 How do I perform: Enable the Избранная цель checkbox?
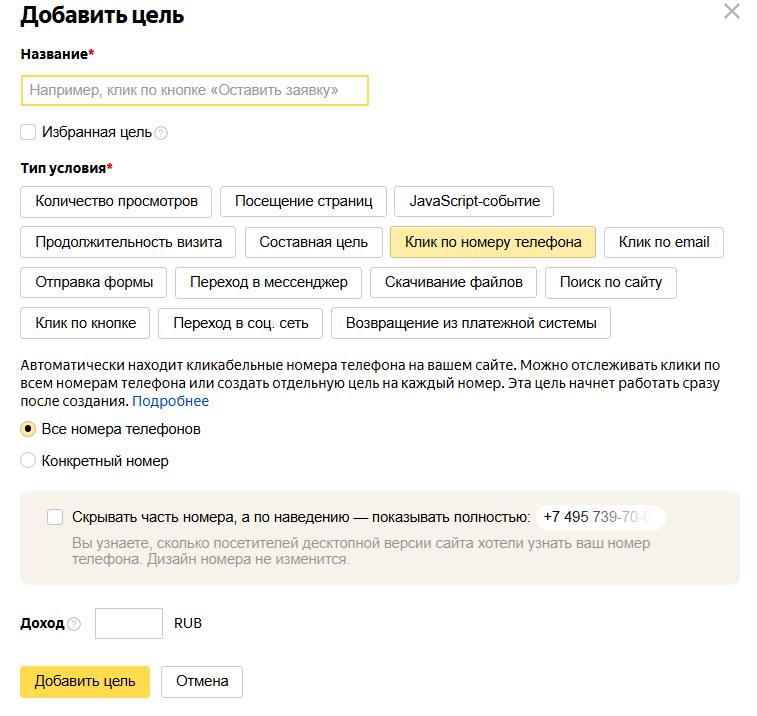(x=28, y=132)
